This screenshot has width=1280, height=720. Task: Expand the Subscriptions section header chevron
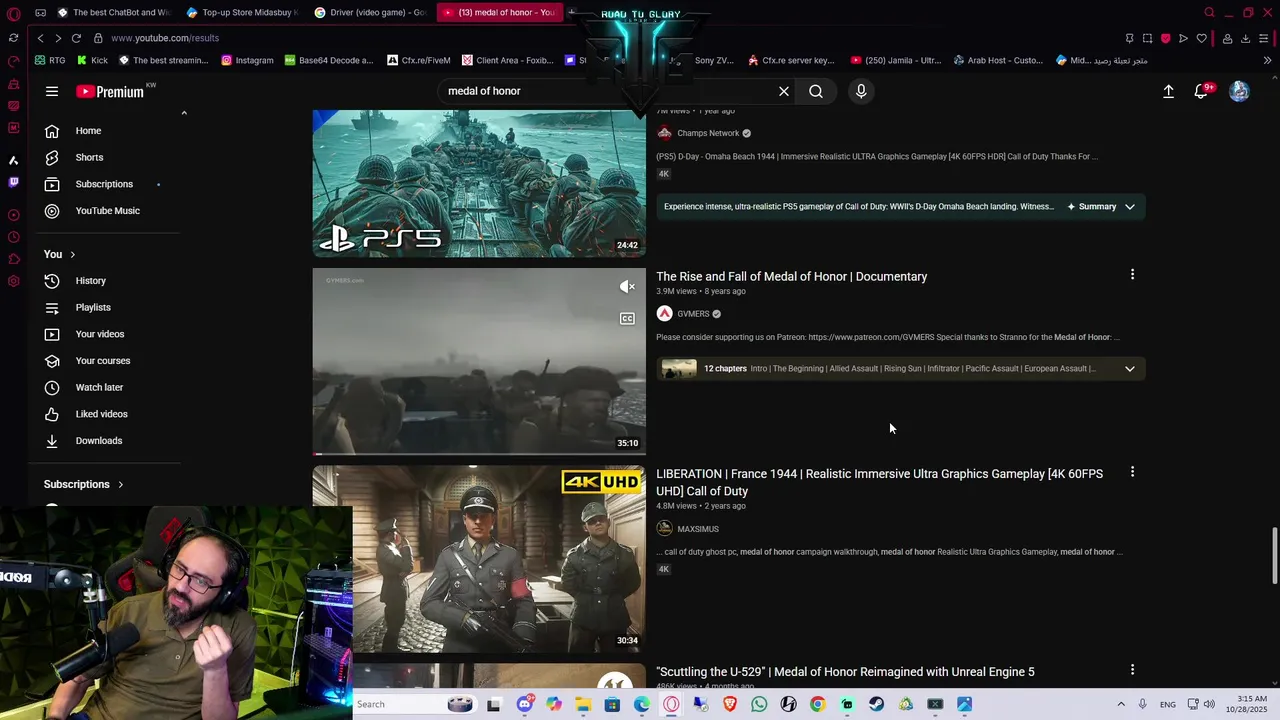pos(121,484)
